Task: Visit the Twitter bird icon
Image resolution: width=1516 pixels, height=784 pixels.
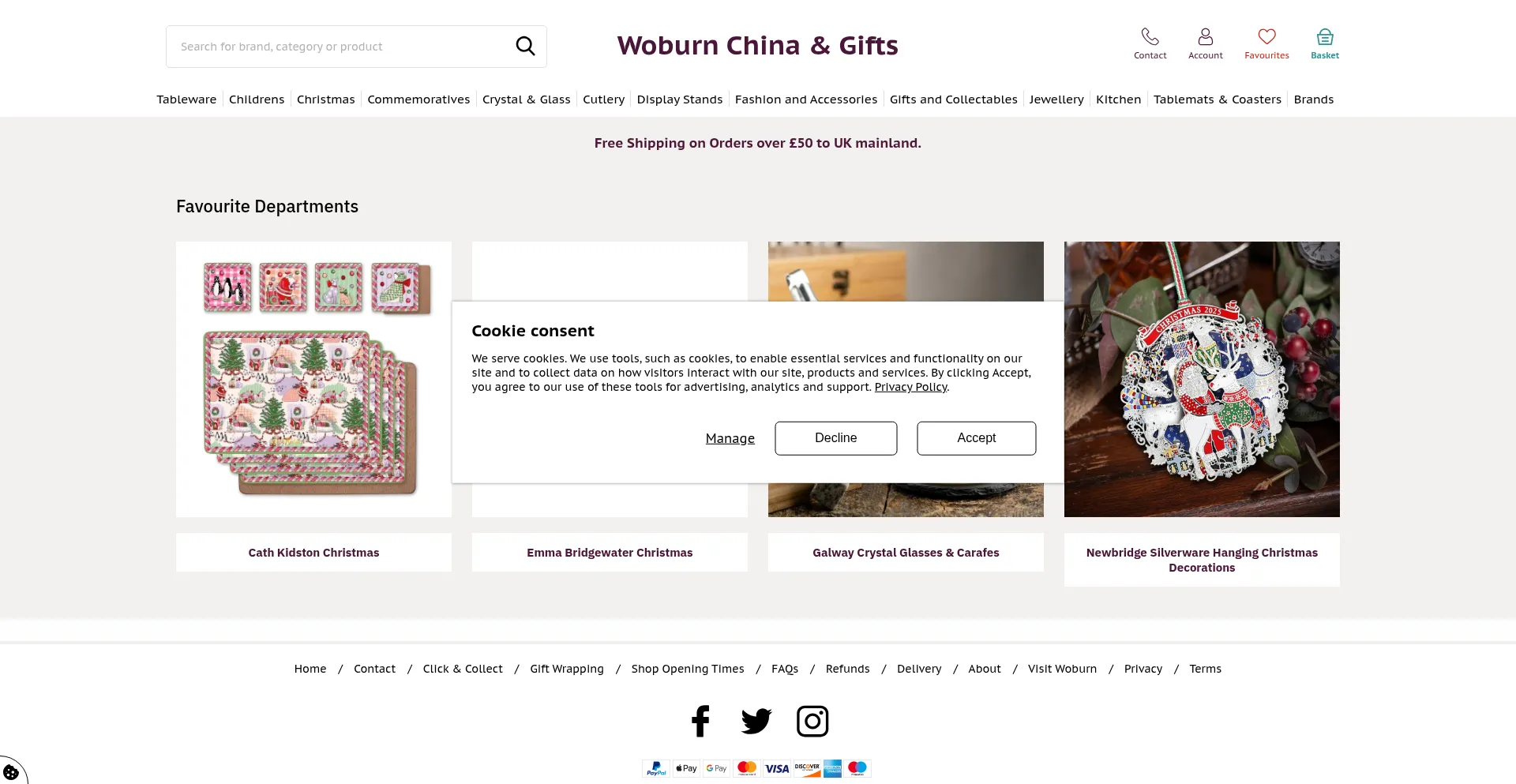Action: (756, 721)
